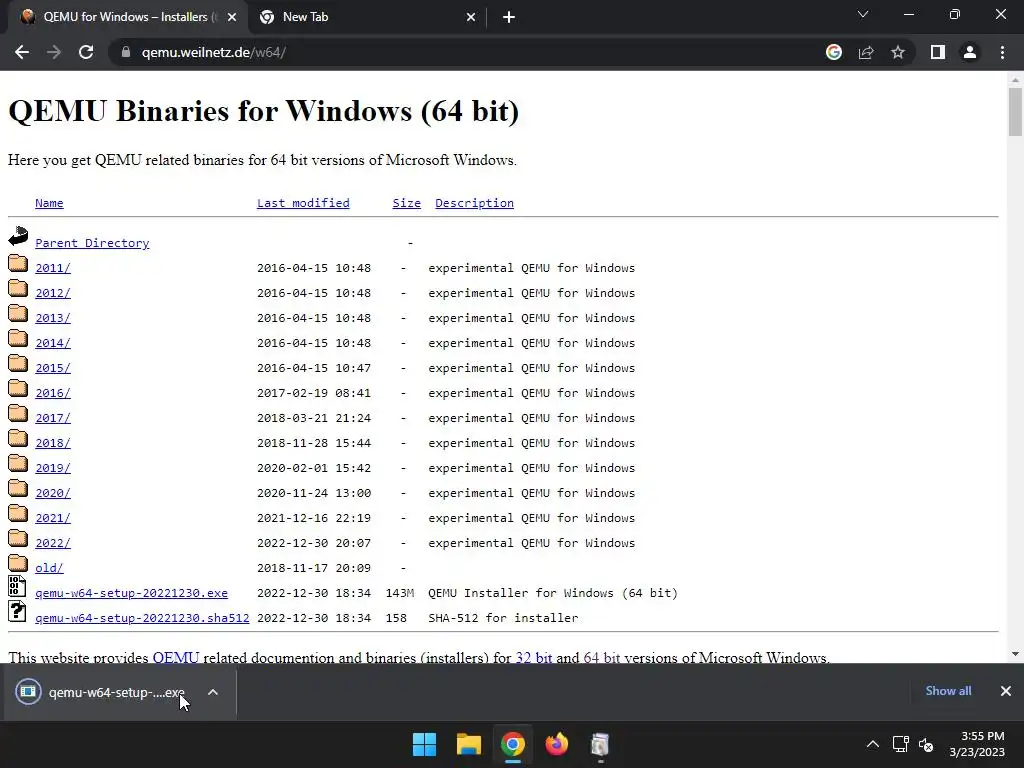The width and height of the screenshot is (1024, 768).
Task: Open the Google account icon in address bar
Action: click(833, 52)
